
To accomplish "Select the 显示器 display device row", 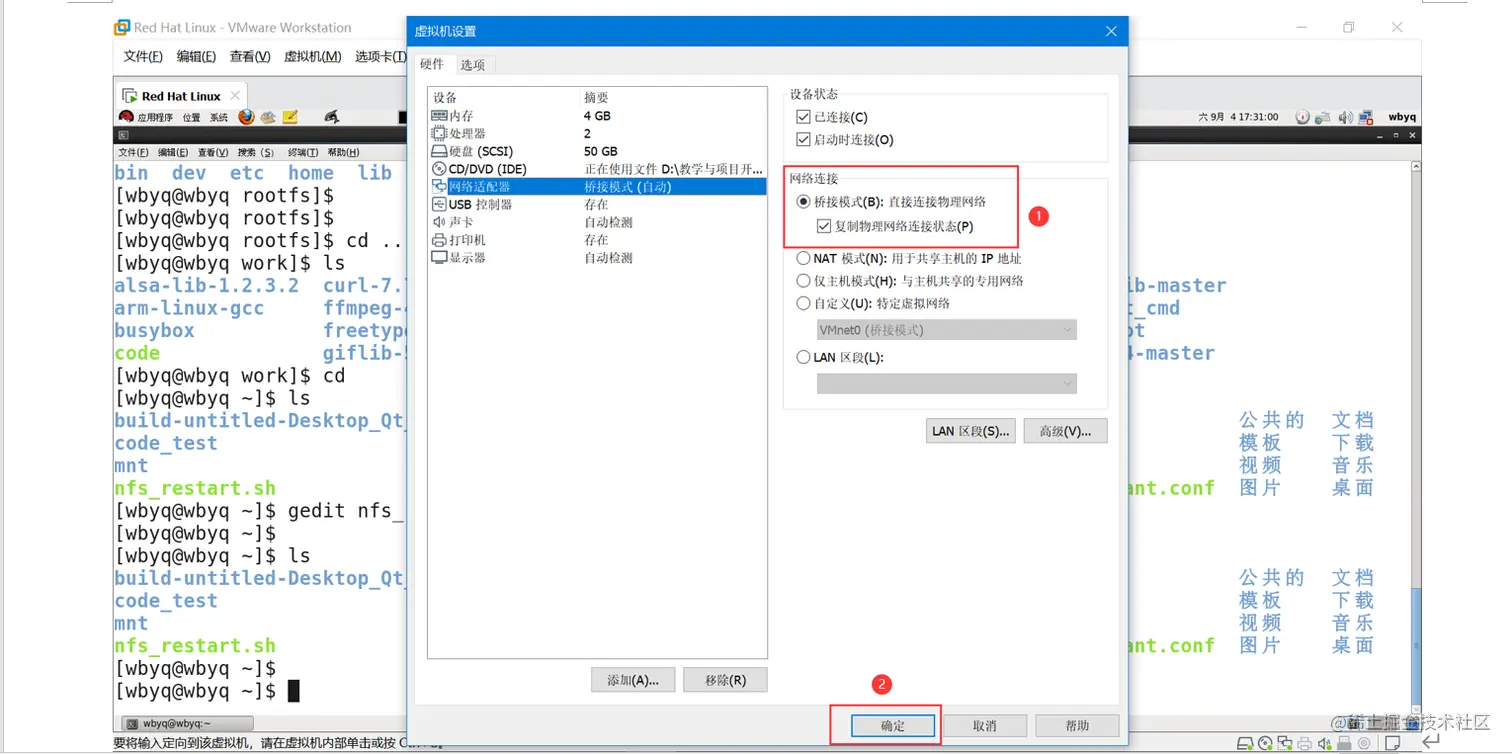I will point(597,258).
